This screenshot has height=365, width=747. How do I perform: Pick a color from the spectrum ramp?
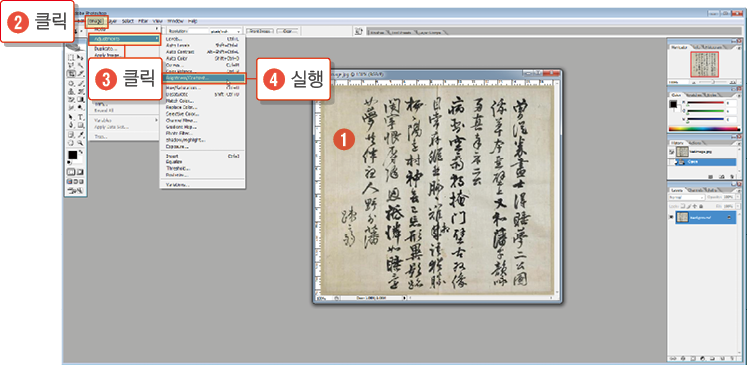click(x=704, y=129)
